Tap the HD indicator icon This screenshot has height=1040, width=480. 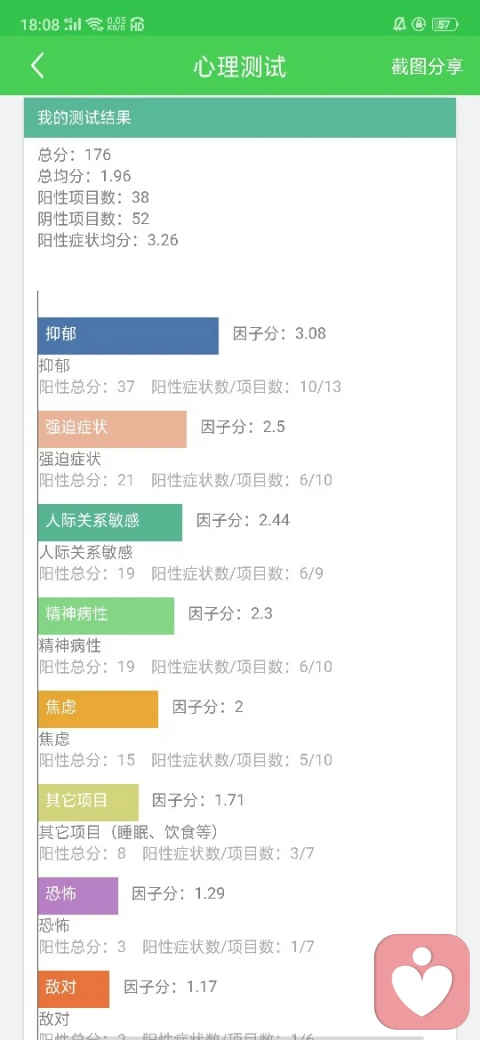pyautogui.click(x=137, y=25)
